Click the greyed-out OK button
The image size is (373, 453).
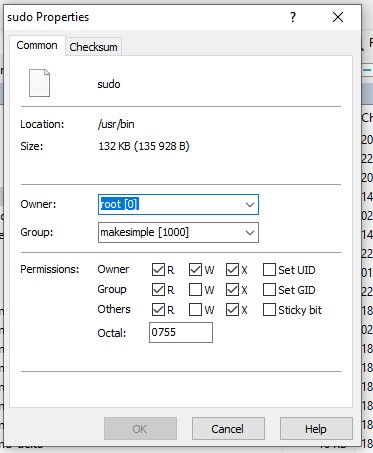pyautogui.click(x=140, y=429)
